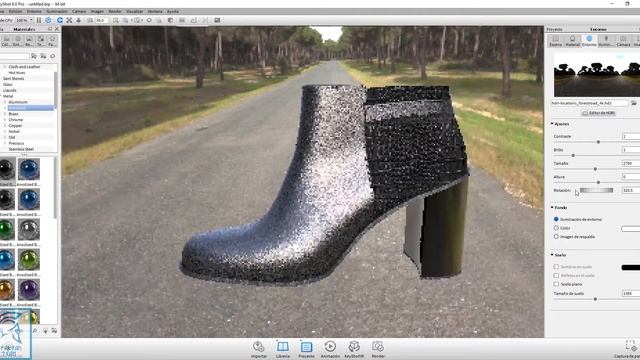Expand the Chrome folder in the materials tree
The image size is (640, 360).
[5, 120]
